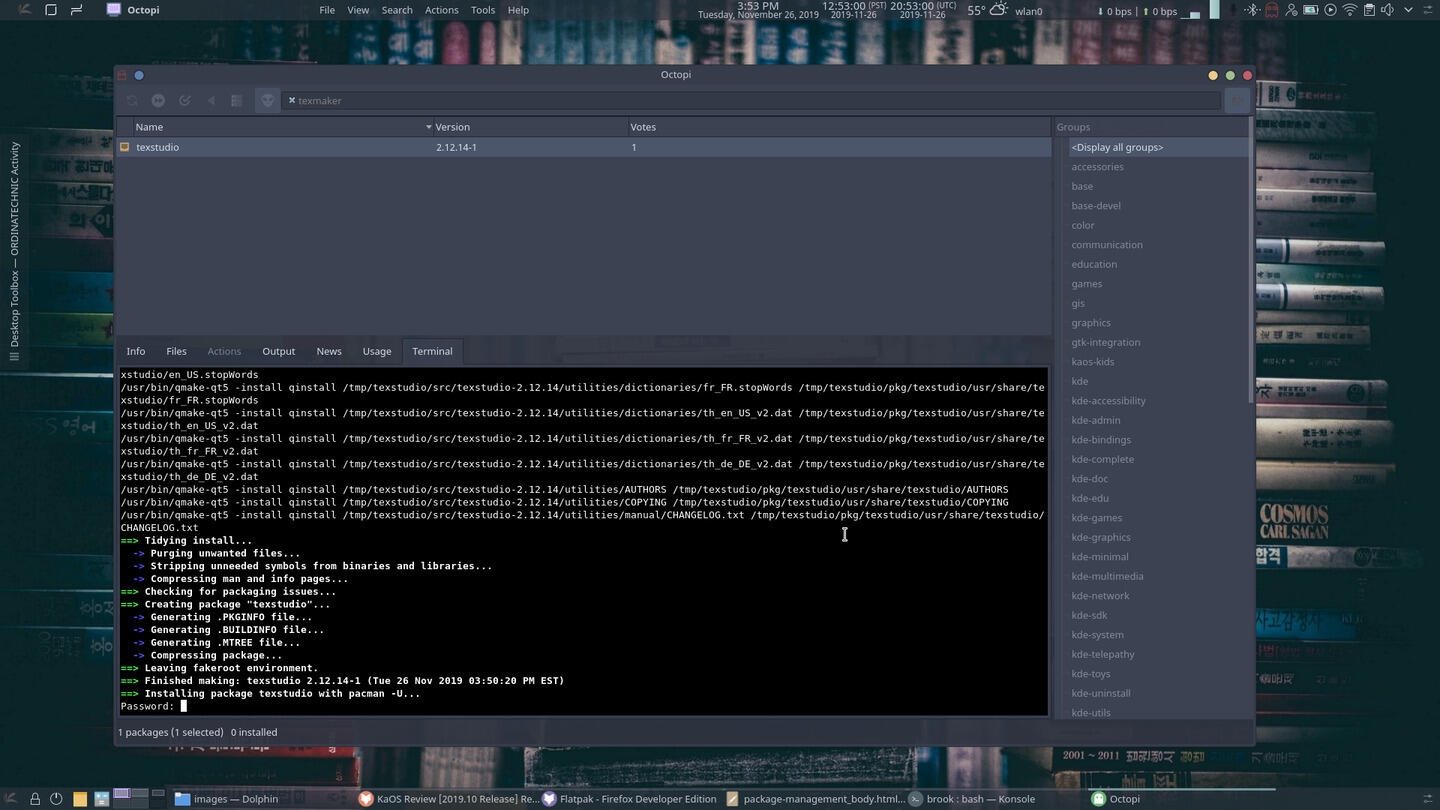Open the media player tray icon
The width and height of the screenshot is (1440, 810).
[1330, 10]
